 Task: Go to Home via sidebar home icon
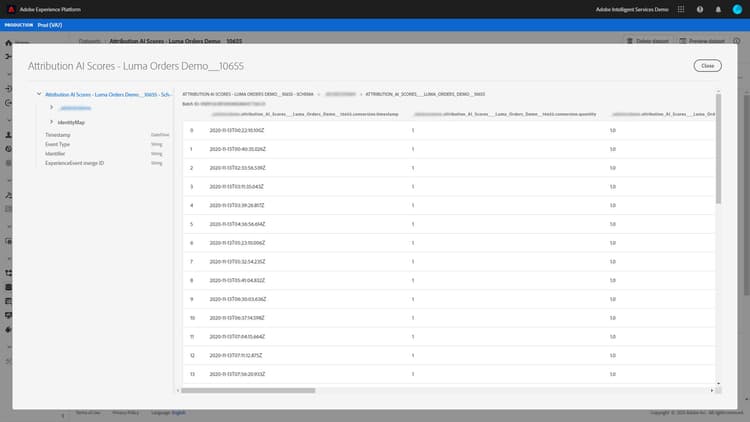[x=8, y=43]
